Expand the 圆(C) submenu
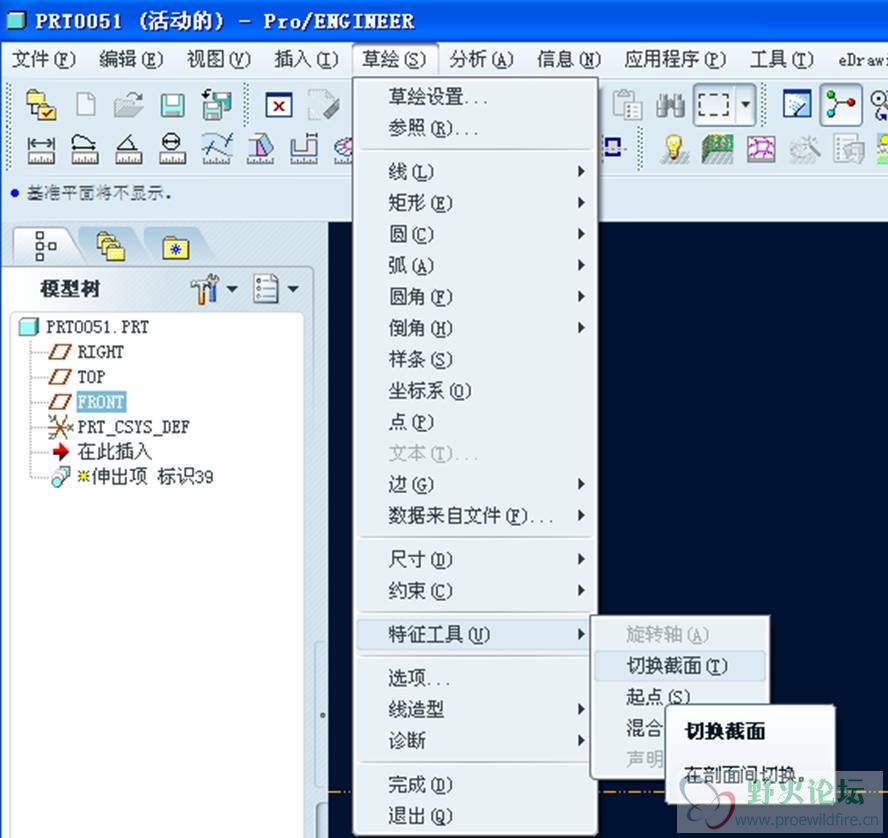Viewport: 888px width, 838px height. click(475, 233)
